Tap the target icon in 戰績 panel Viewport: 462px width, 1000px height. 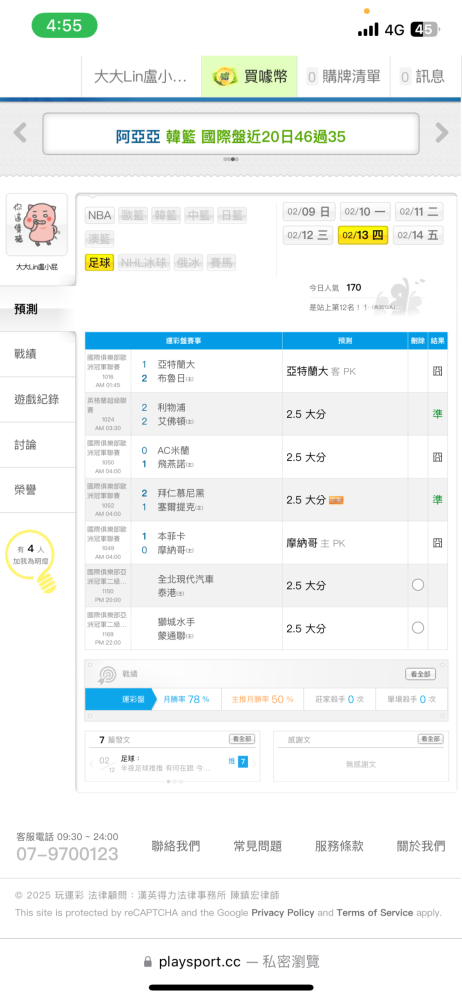tap(106, 674)
